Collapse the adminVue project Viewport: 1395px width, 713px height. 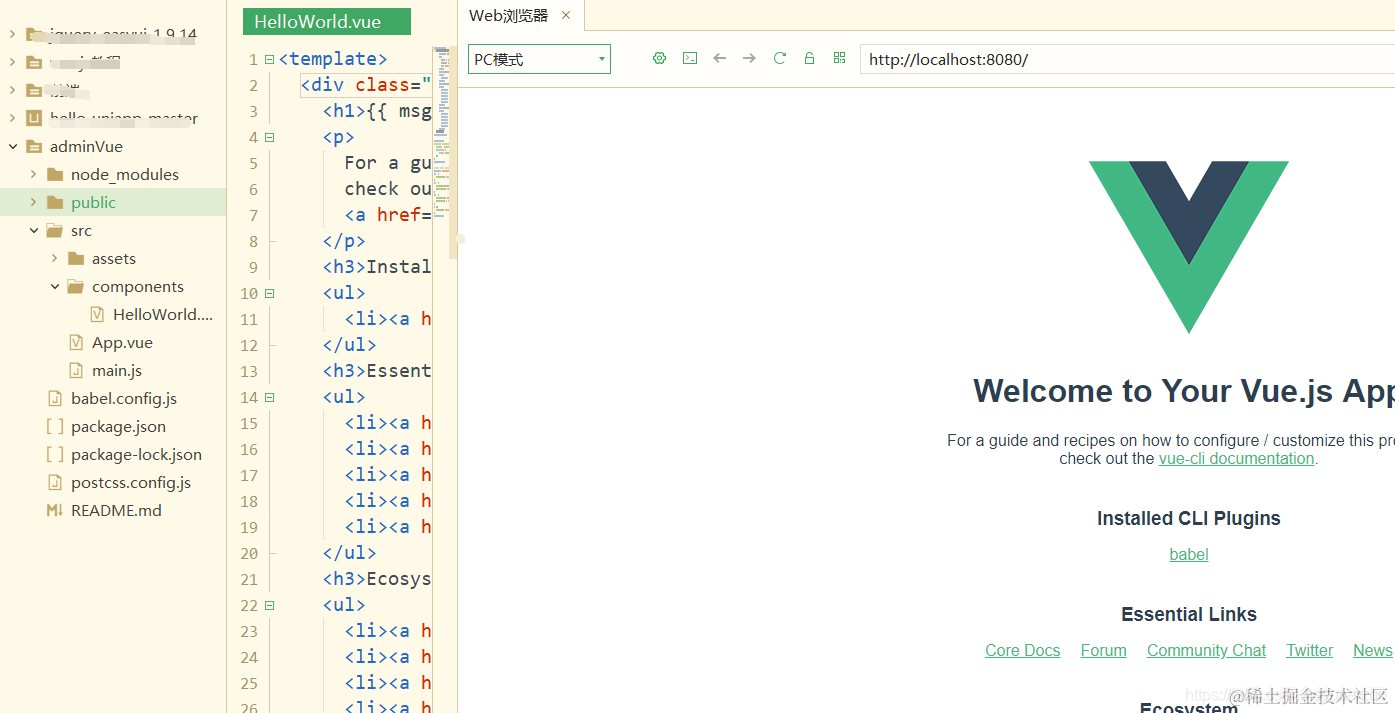[13, 146]
